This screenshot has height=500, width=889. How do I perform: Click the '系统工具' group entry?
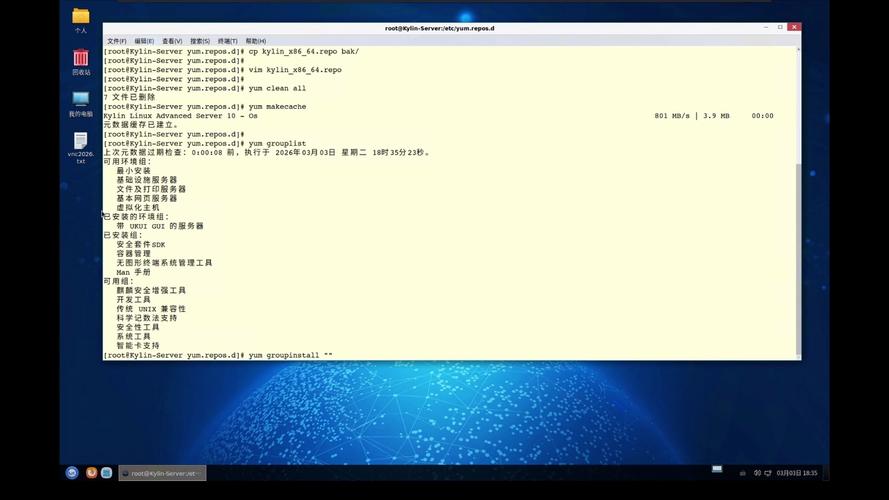[134, 336]
